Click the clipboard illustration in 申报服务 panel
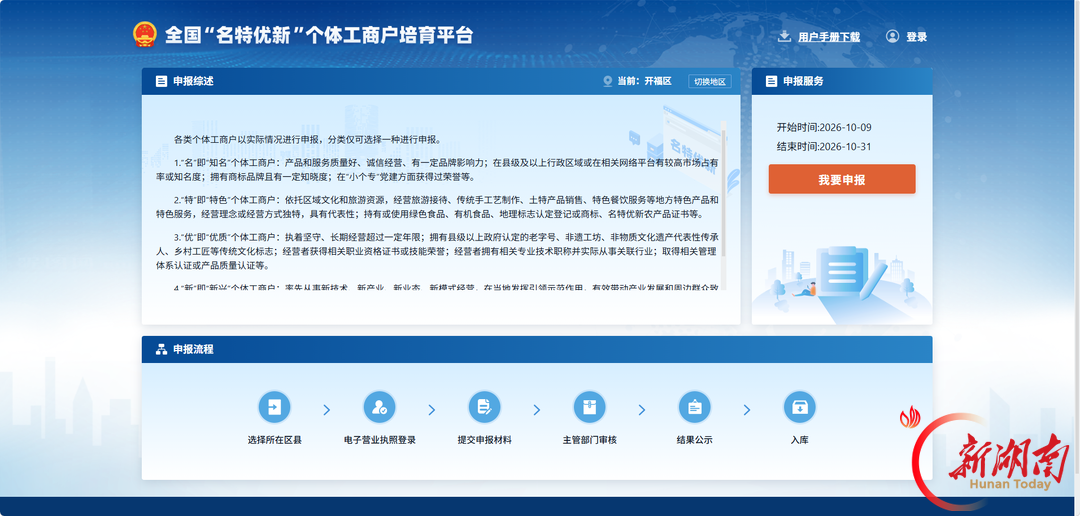Viewport: 1080px width, 516px height. [x=844, y=274]
